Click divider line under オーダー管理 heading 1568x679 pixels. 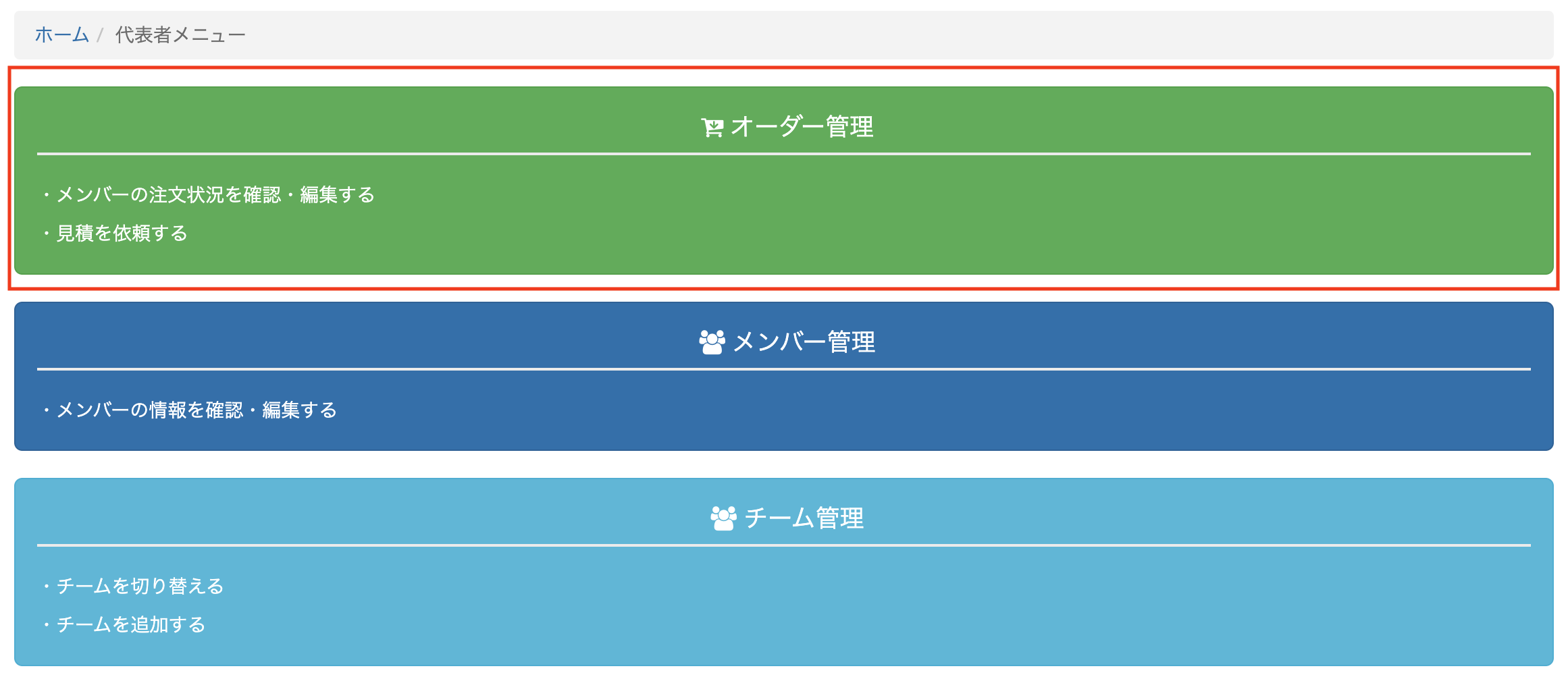click(784, 154)
